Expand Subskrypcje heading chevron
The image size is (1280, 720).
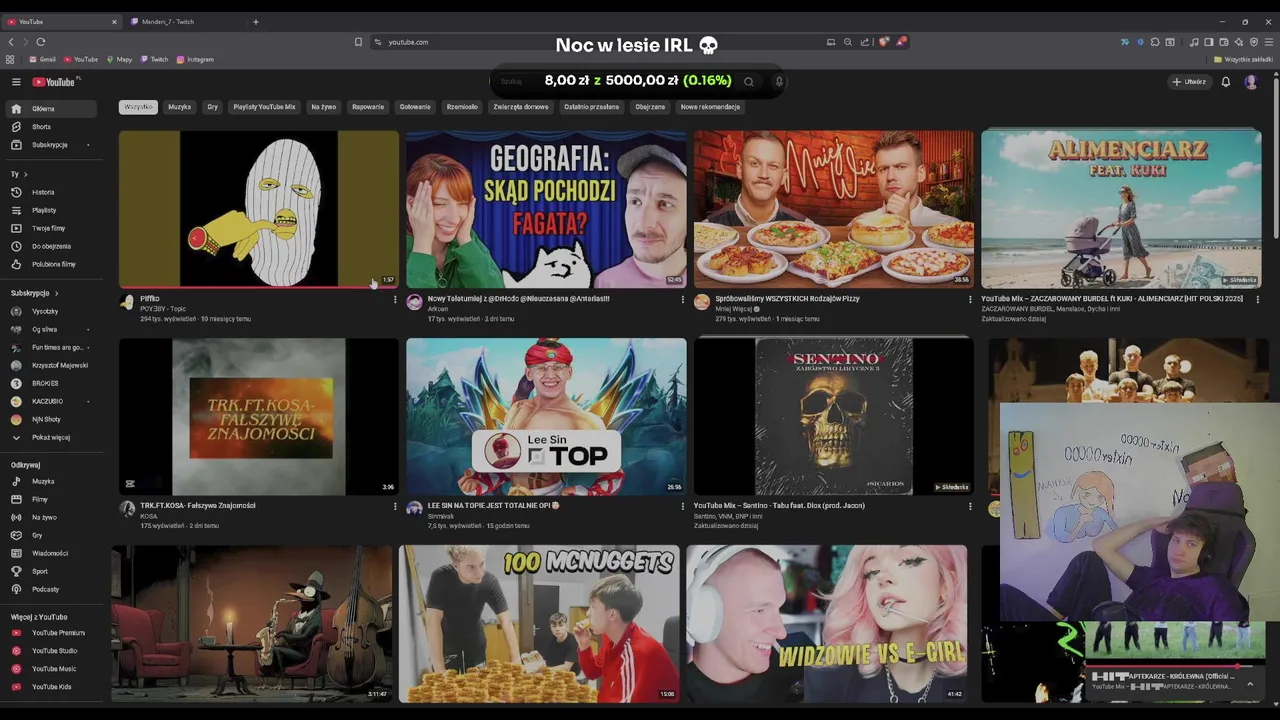click(x=56, y=293)
